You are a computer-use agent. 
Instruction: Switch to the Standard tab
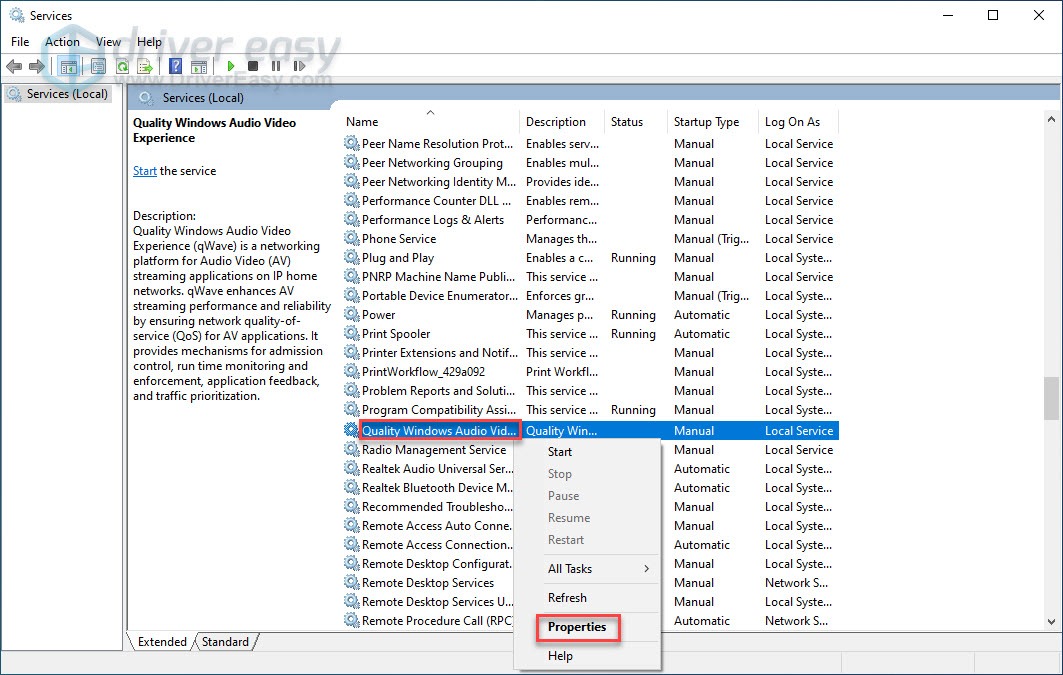pyautogui.click(x=225, y=642)
